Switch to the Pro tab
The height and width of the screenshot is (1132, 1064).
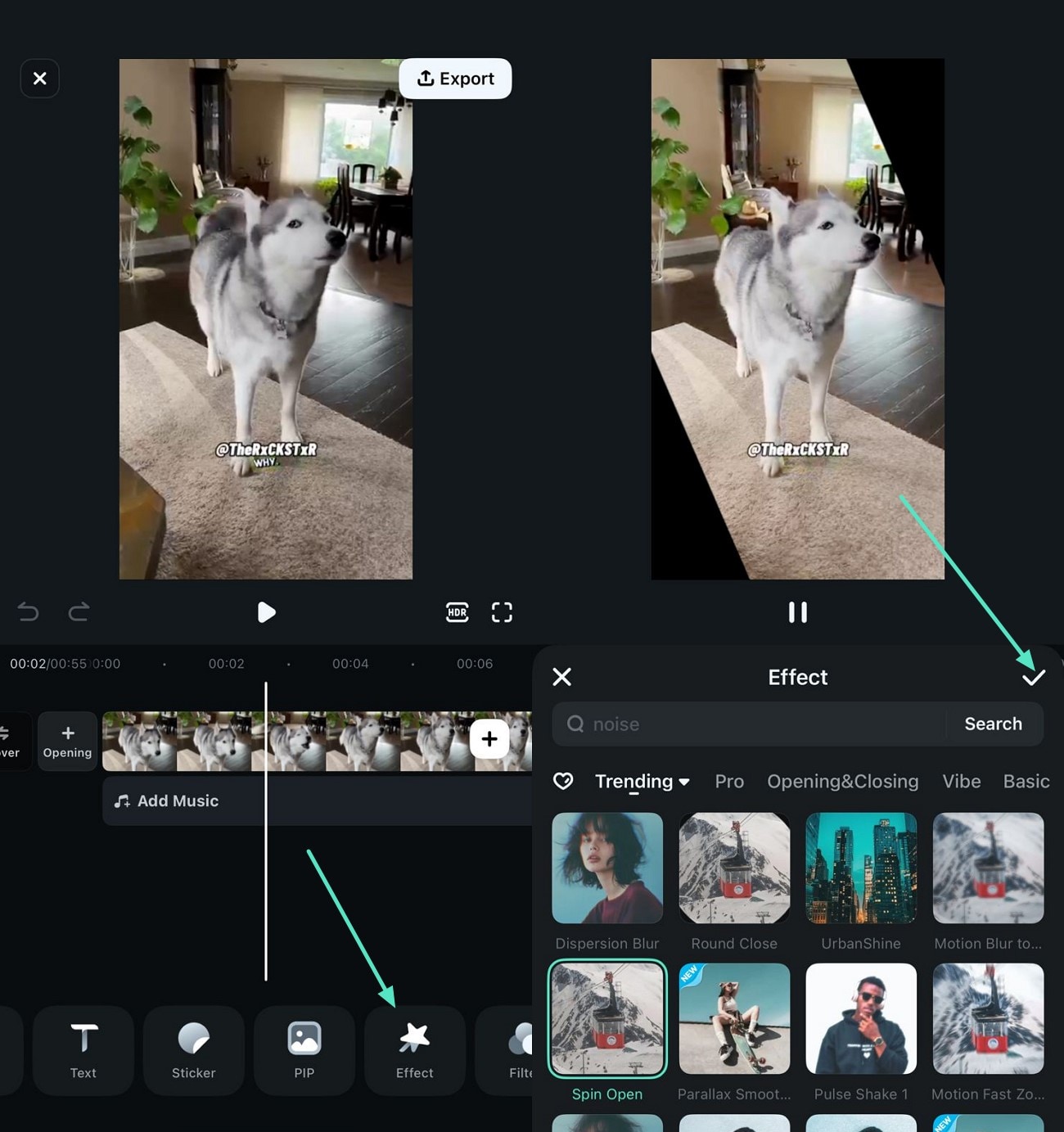(729, 782)
